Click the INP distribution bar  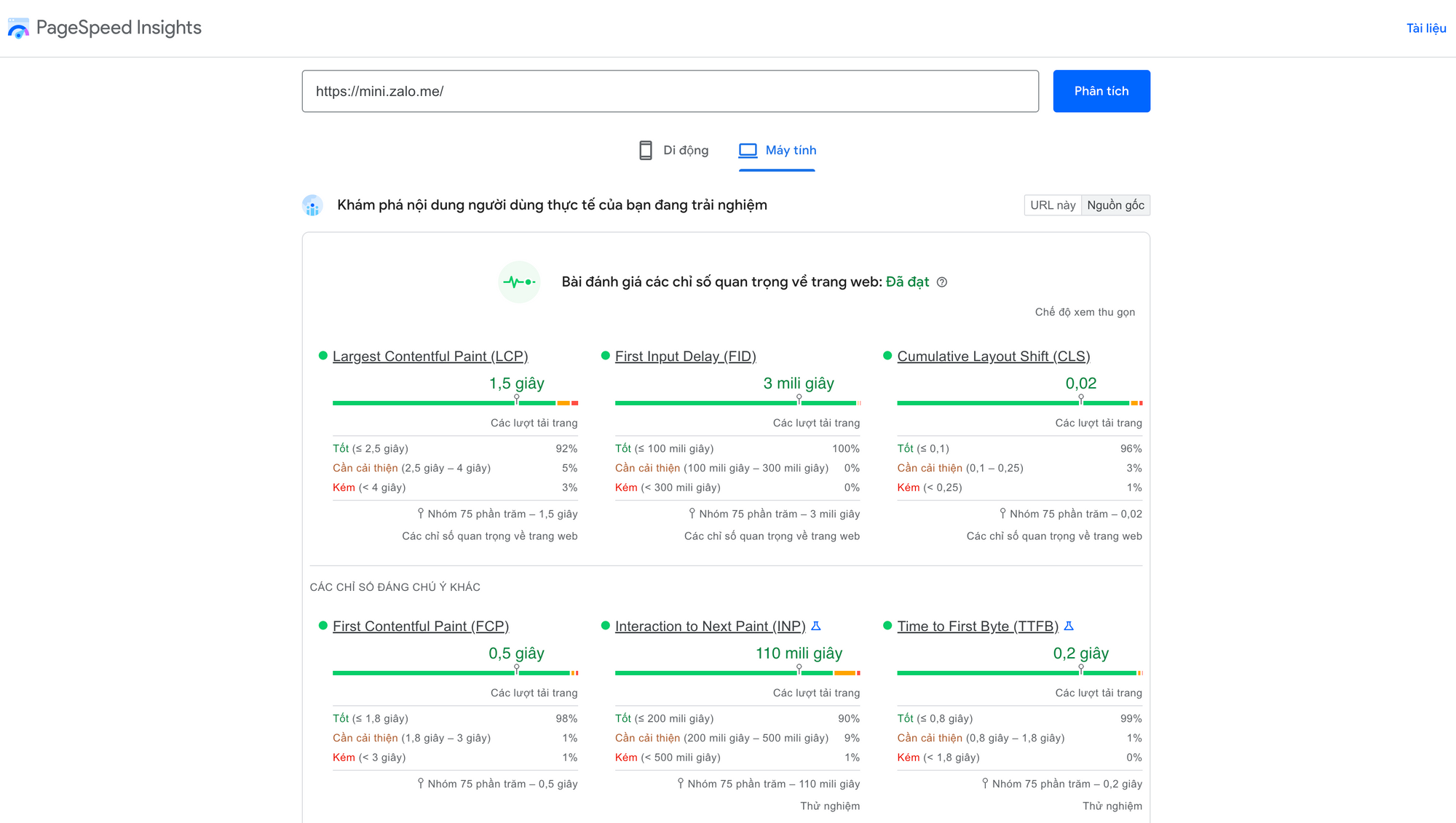[737, 672]
